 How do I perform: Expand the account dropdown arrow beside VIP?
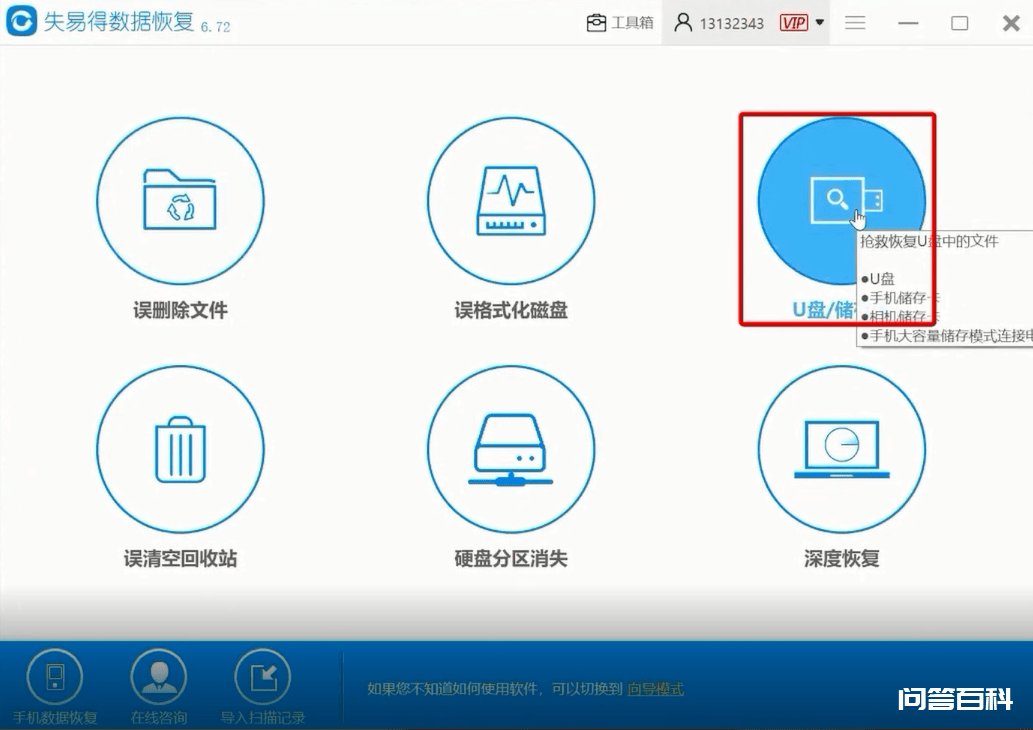tap(820, 22)
